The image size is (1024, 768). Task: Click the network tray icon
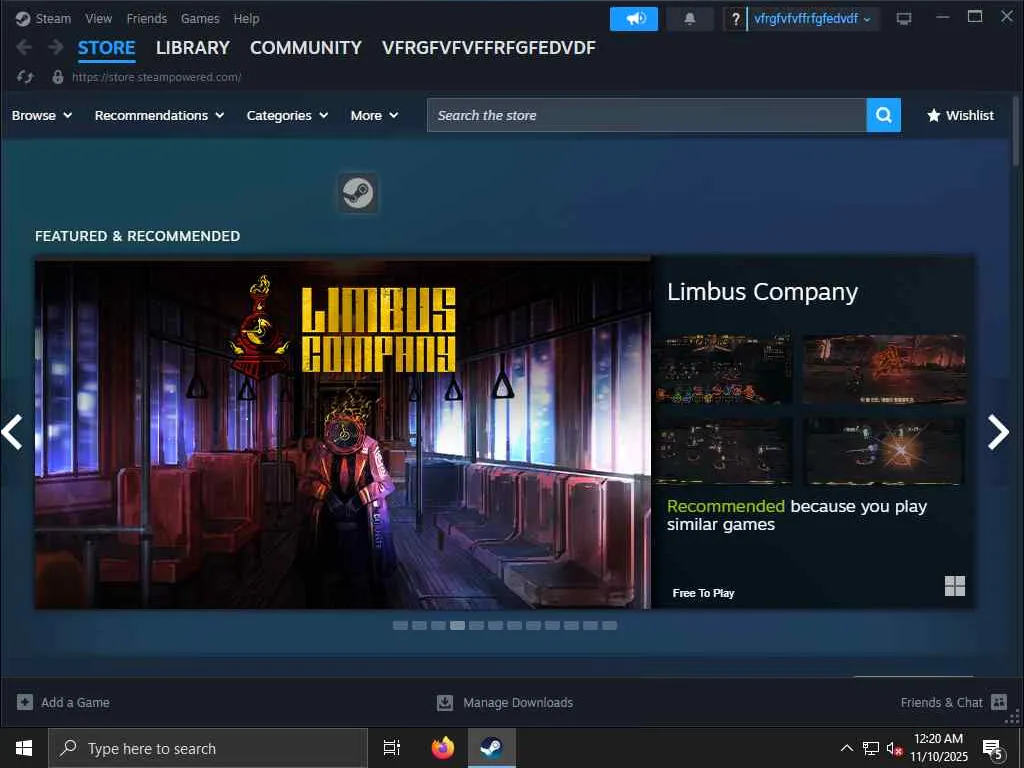pos(871,748)
